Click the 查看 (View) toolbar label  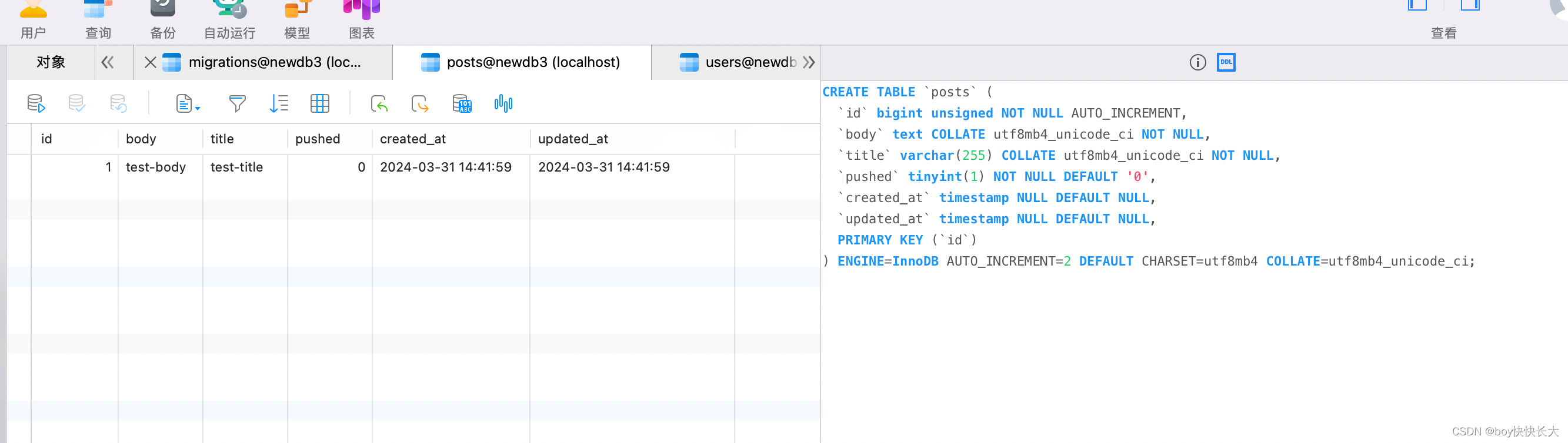click(x=1443, y=33)
